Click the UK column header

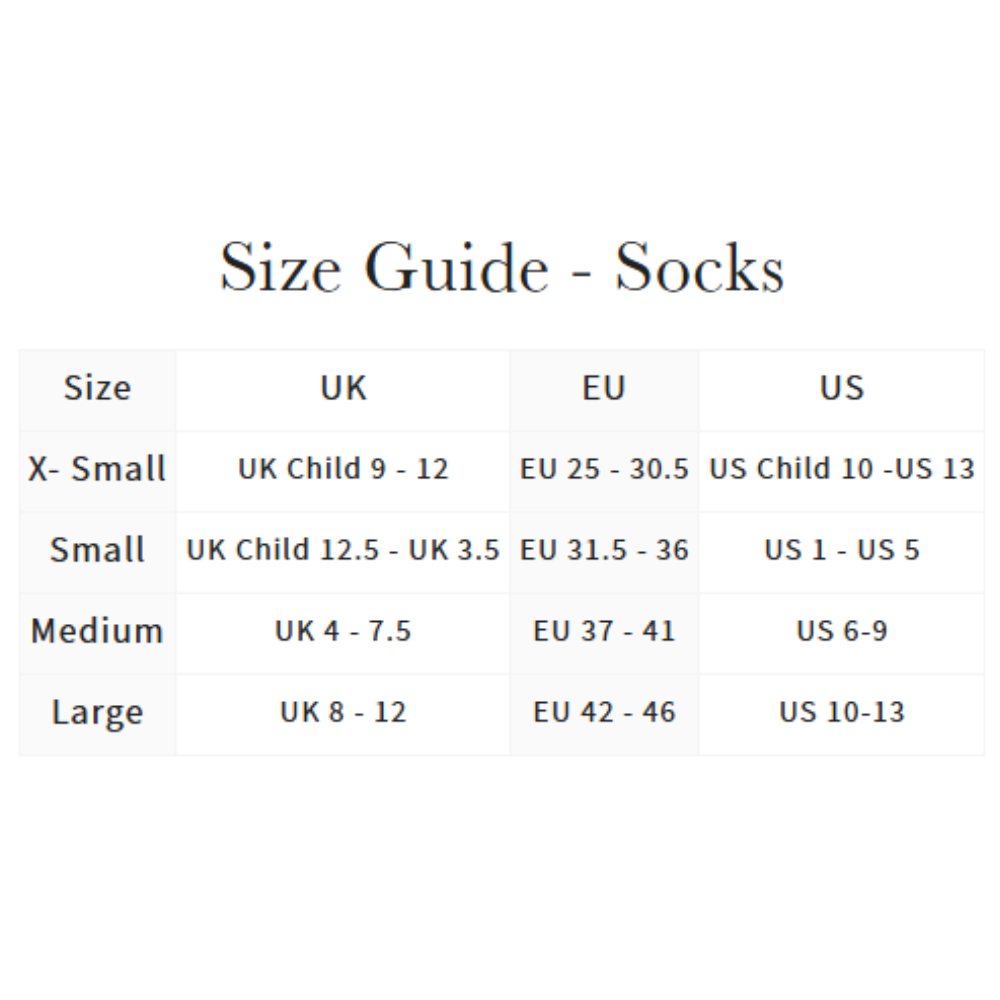[x=343, y=388]
